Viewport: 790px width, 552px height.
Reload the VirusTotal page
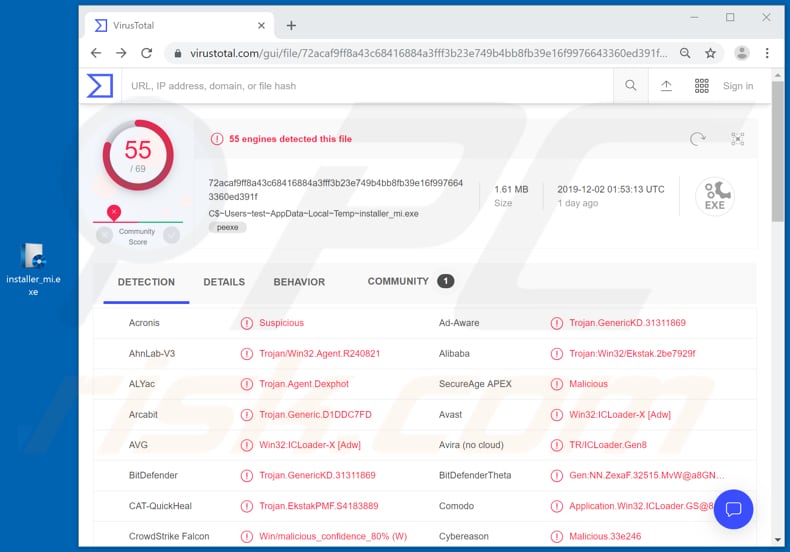[146, 53]
